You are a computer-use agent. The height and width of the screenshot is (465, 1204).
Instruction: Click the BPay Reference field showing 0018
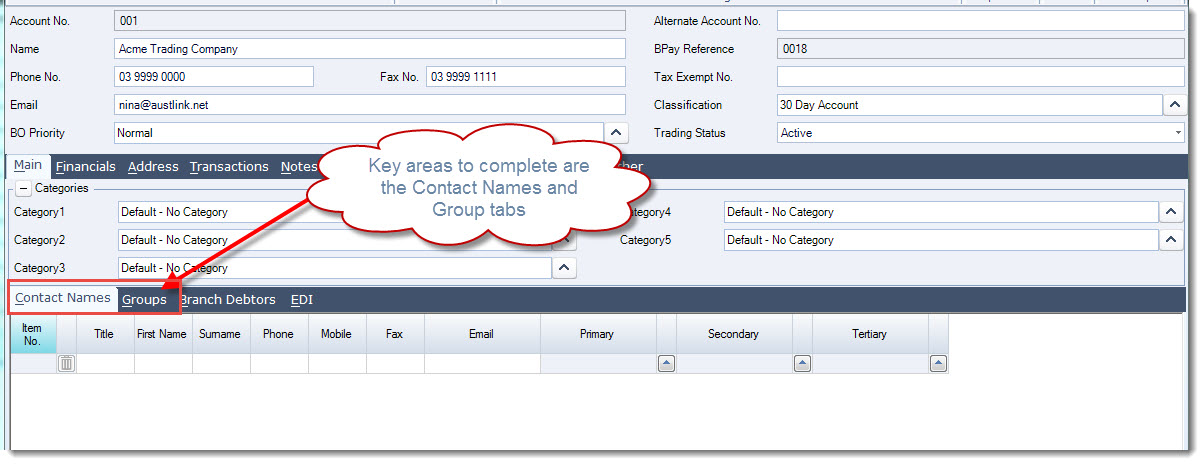[x=980, y=49]
